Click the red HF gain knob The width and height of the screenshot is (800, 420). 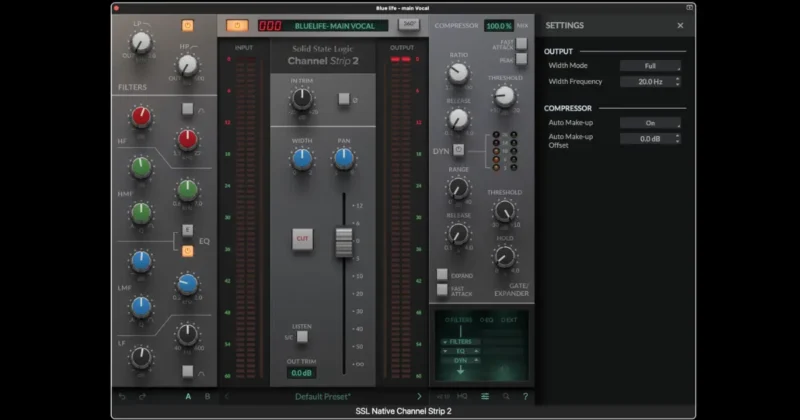(x=141, y=117)
